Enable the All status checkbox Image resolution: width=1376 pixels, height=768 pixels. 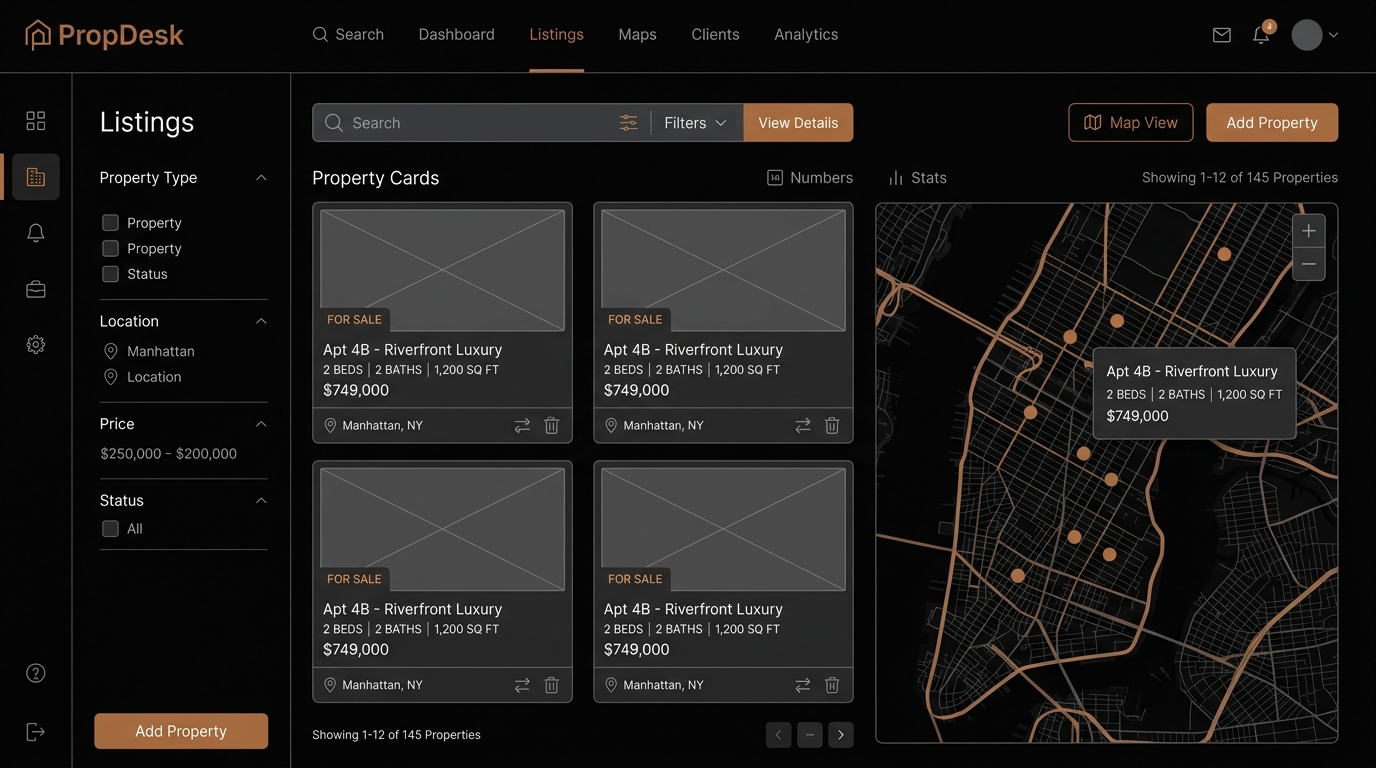pos(111,529)
